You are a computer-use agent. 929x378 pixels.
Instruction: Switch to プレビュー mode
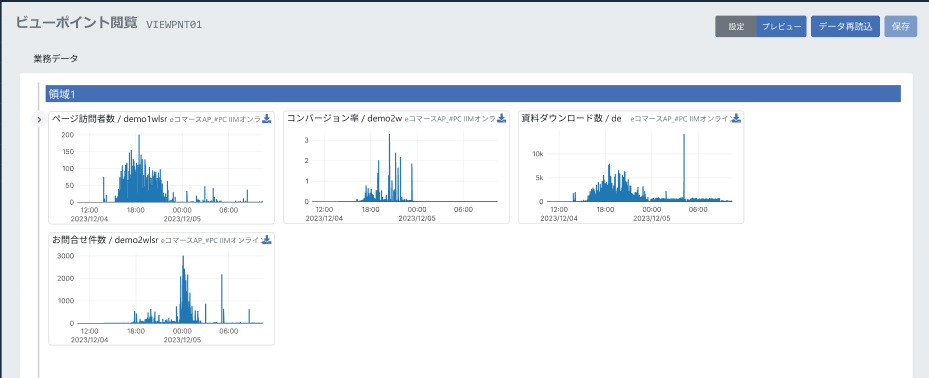coord(781,27)
